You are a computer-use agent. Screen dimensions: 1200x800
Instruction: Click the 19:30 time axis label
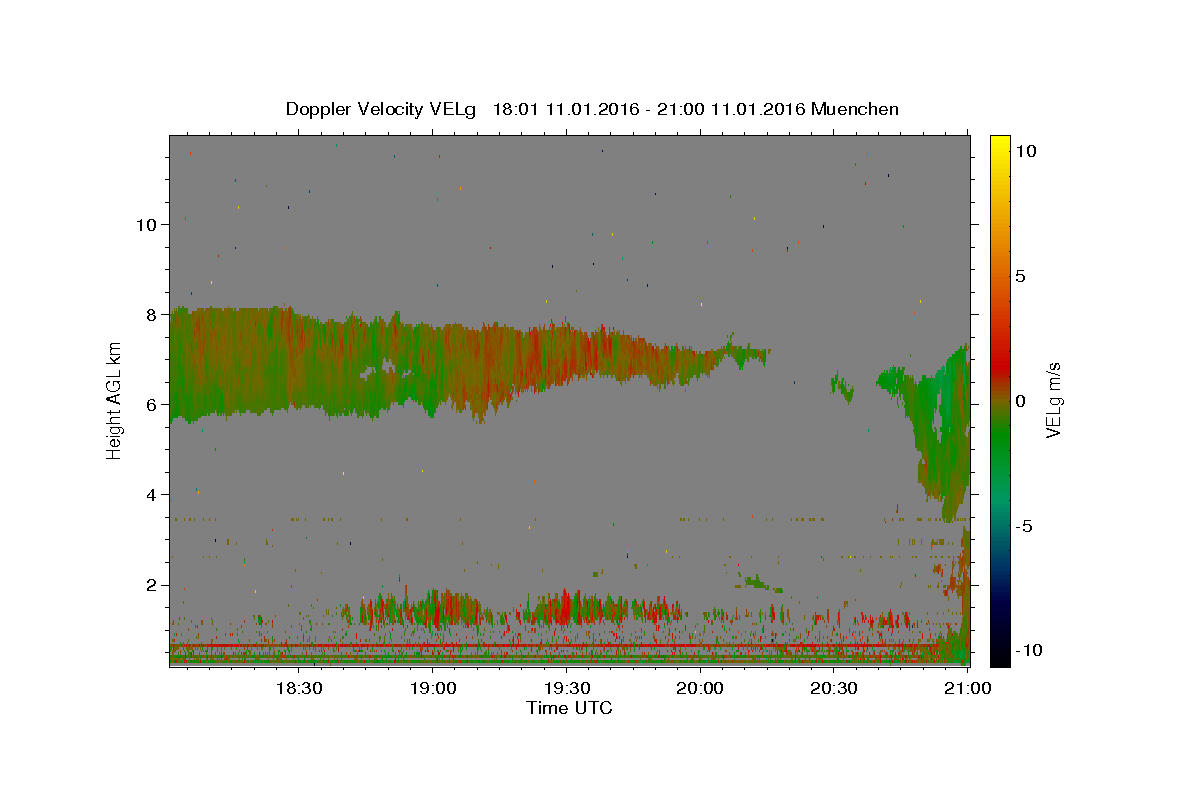coord(566,688)
